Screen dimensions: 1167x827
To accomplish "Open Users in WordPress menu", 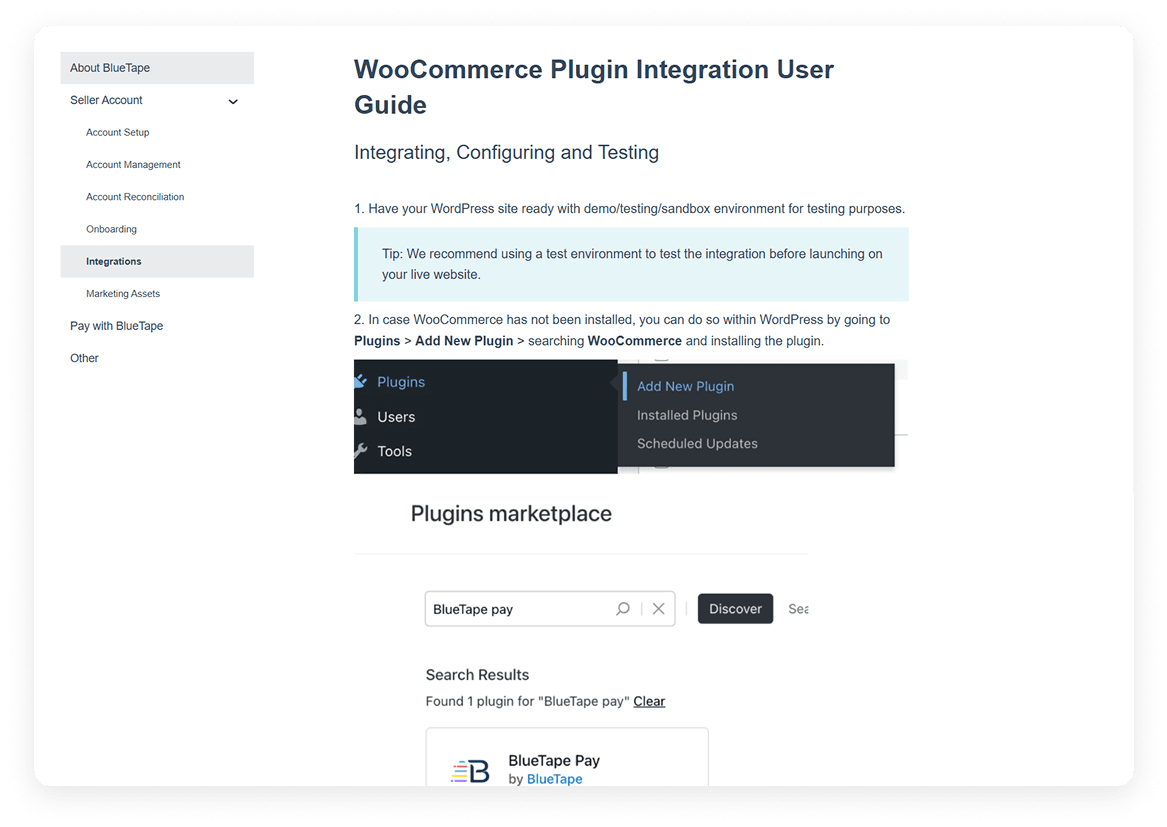I will click(x=396, y=417).
